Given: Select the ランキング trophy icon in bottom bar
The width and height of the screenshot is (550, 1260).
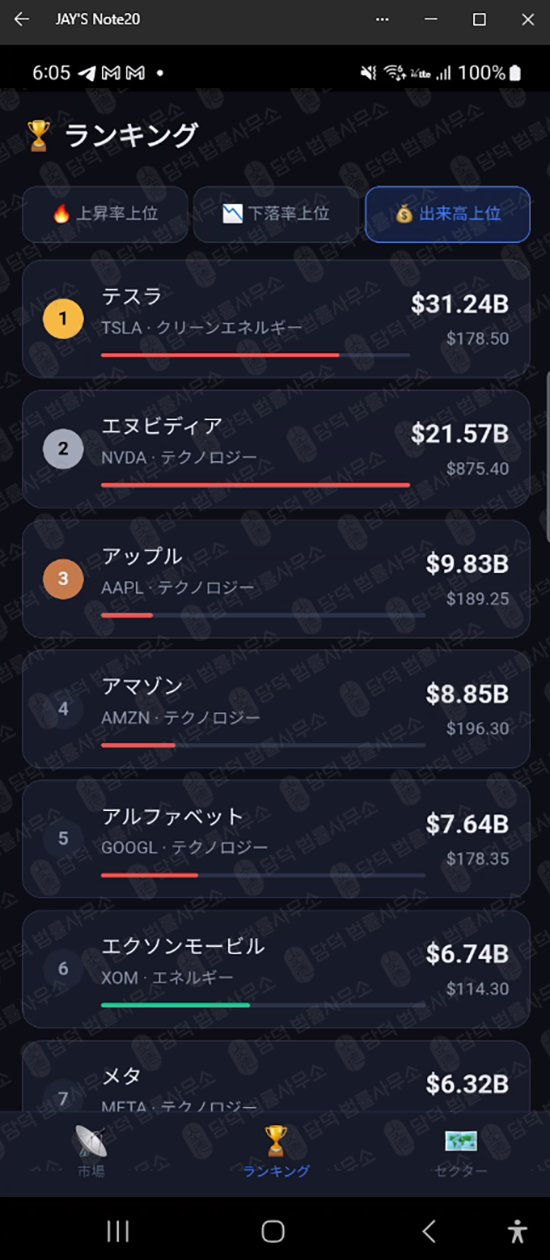Looking at the screenshot, I should (x=275, y=1140).
